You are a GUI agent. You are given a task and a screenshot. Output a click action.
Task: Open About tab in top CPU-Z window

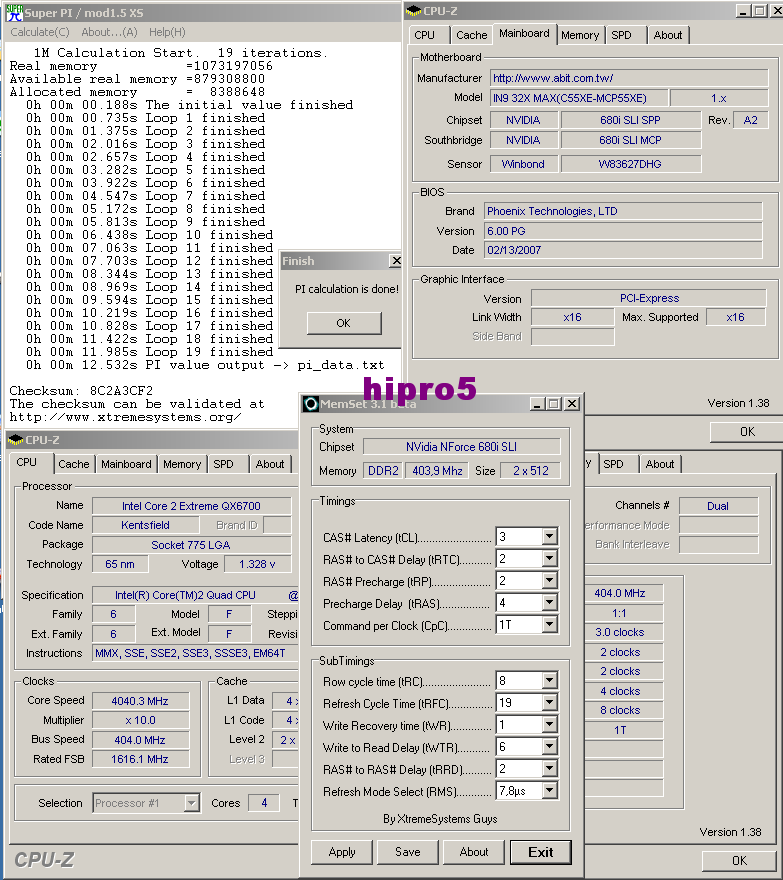(x=667, y=35)
